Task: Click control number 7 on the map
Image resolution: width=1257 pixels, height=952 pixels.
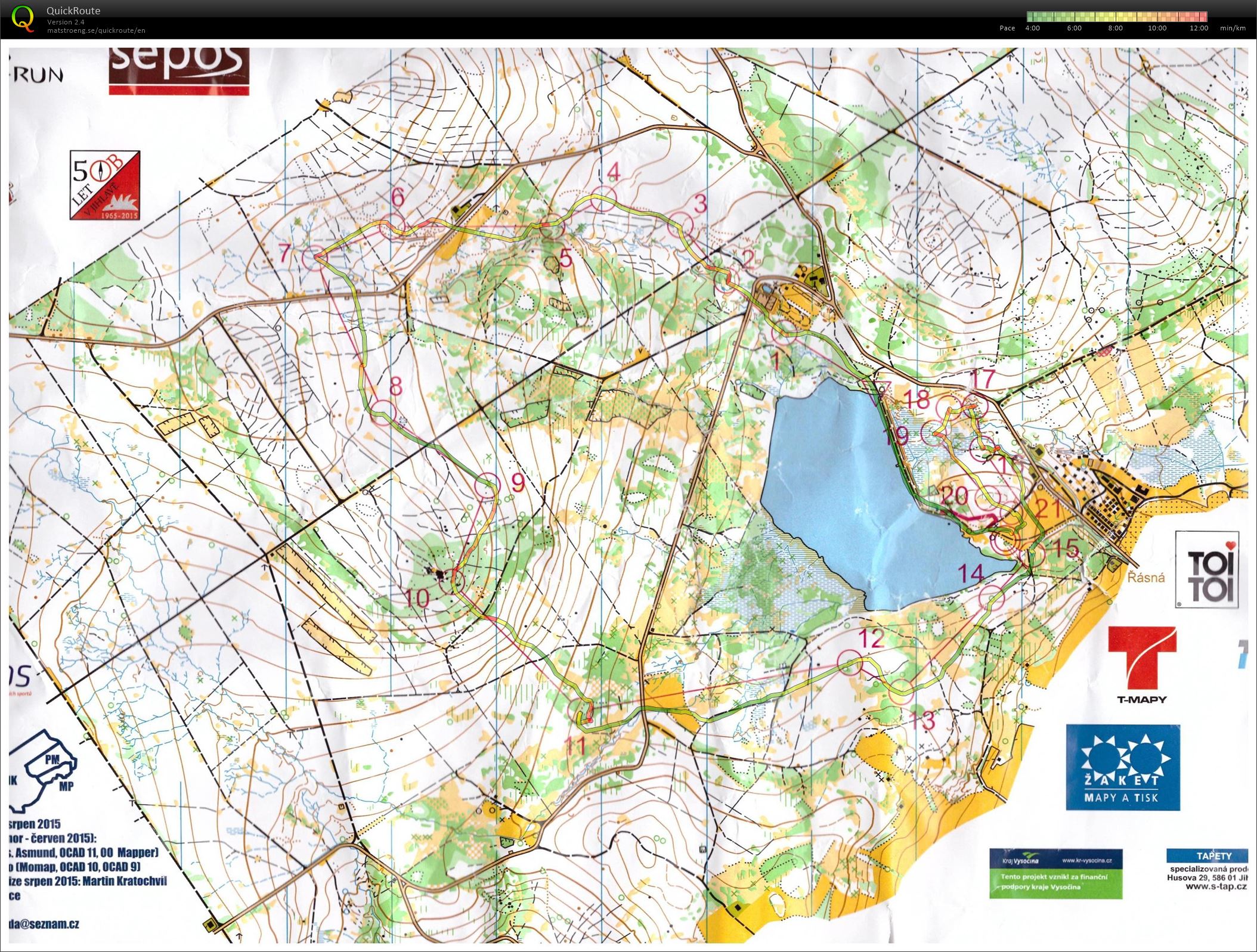Action: pyautogui.click(x=285, y=253)
